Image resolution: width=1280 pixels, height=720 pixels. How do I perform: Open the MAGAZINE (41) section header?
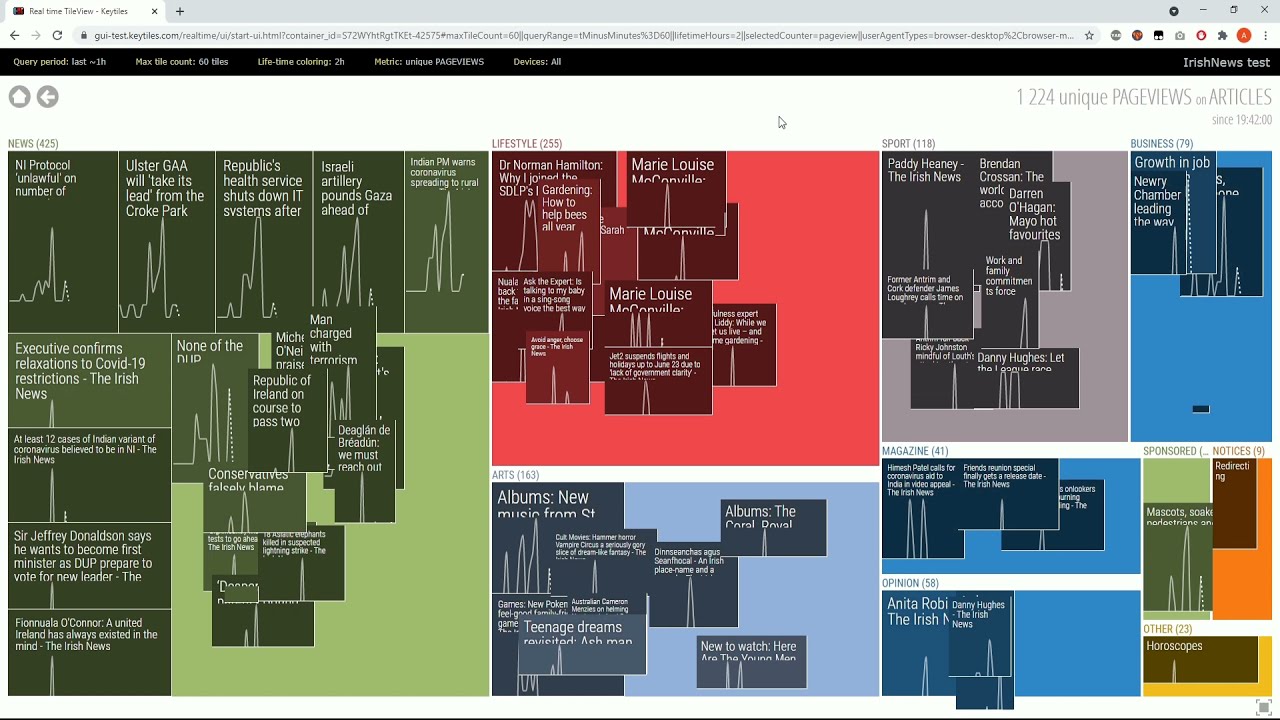[x=915, y=451]
